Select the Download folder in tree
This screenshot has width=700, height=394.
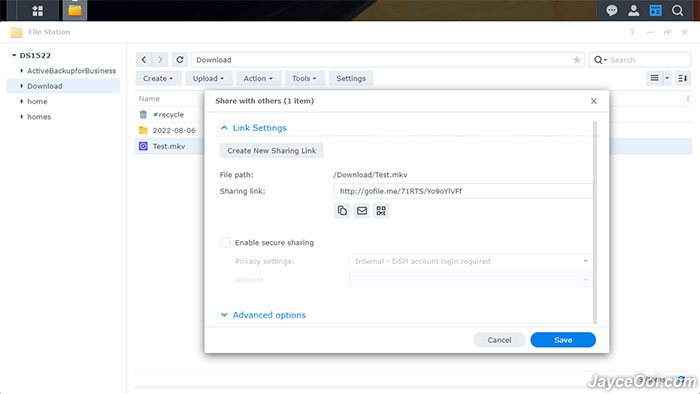[x=63, y=86]
